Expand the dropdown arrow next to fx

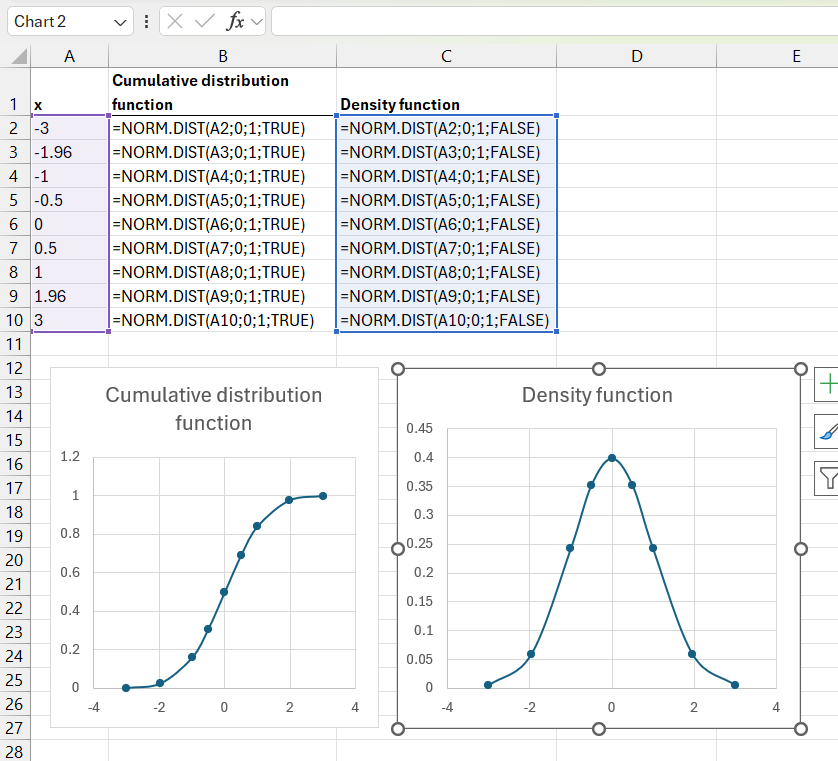257,22
